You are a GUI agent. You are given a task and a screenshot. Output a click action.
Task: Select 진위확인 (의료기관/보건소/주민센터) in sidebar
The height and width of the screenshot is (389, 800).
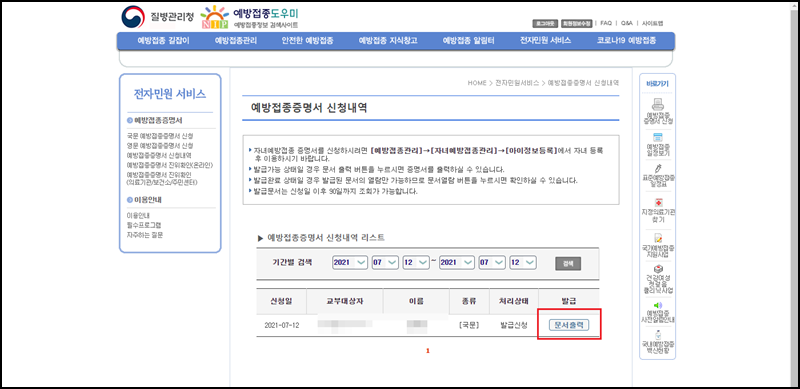(162, 178)
